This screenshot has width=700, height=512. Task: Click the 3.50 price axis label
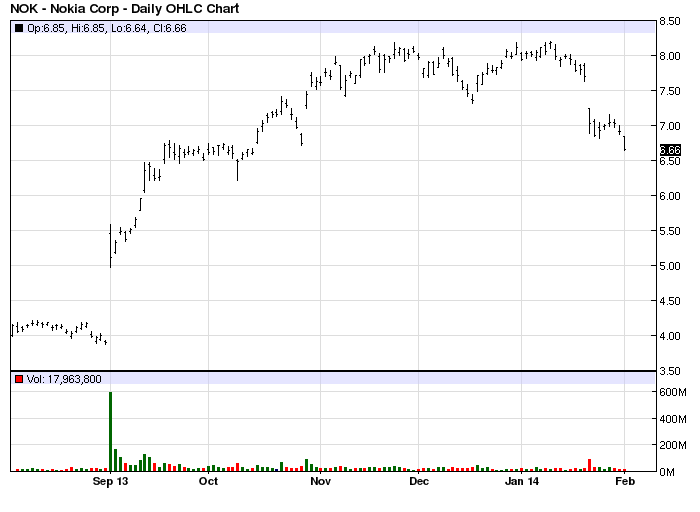click(x=670, y=371)
